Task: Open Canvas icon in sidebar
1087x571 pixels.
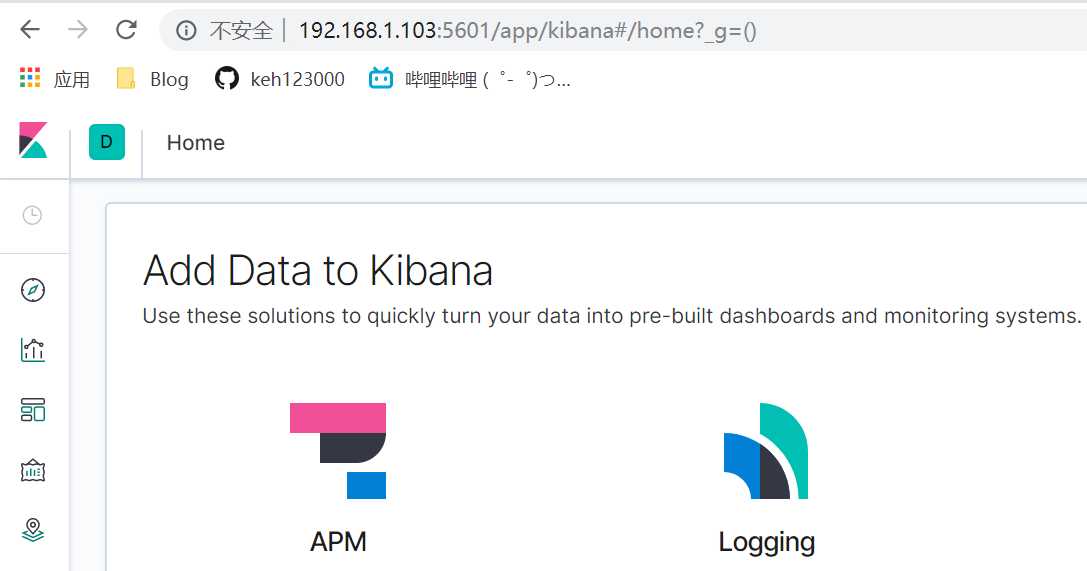Action: click(33, 470)
